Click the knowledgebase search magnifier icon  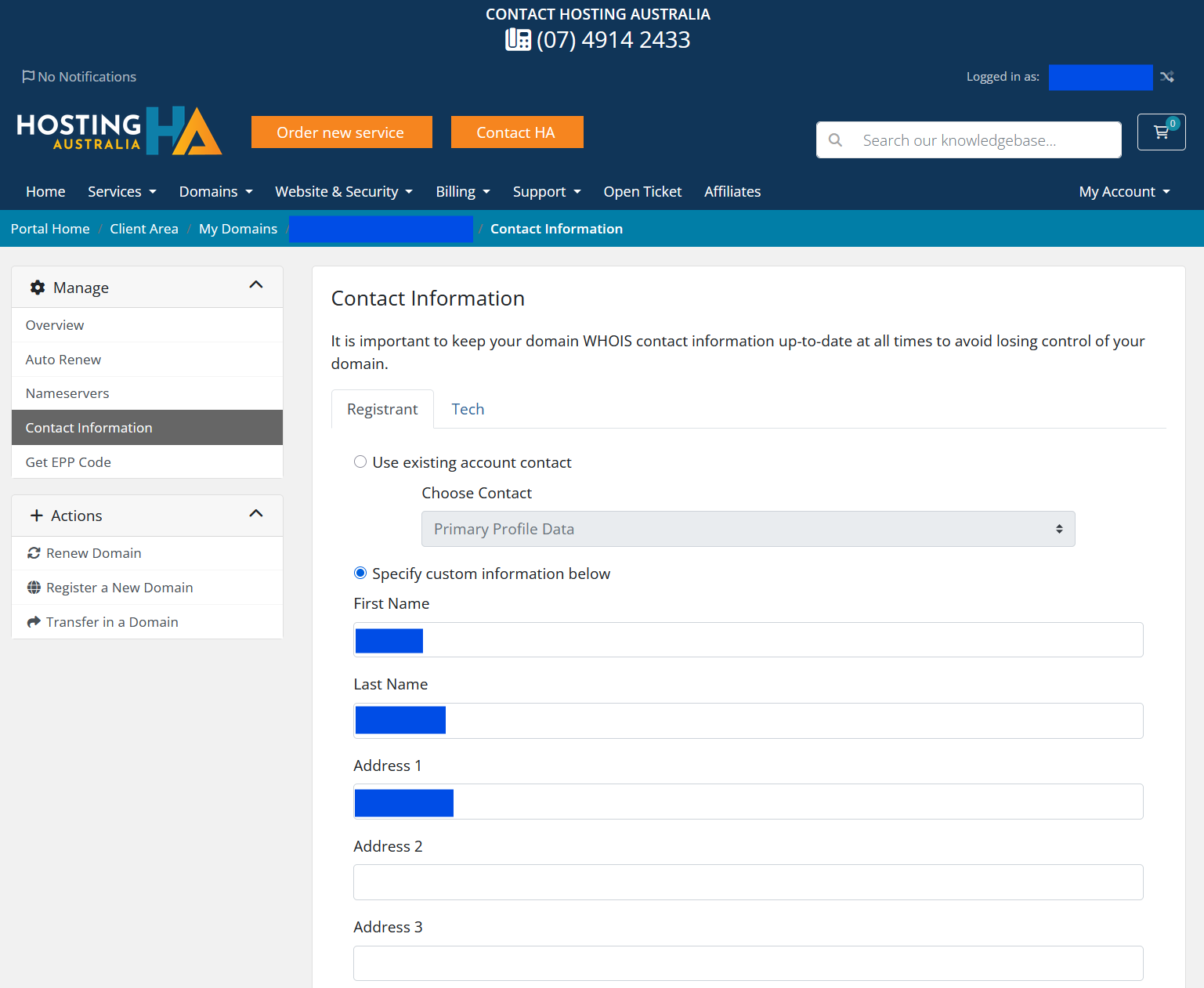tap(836, 140)
